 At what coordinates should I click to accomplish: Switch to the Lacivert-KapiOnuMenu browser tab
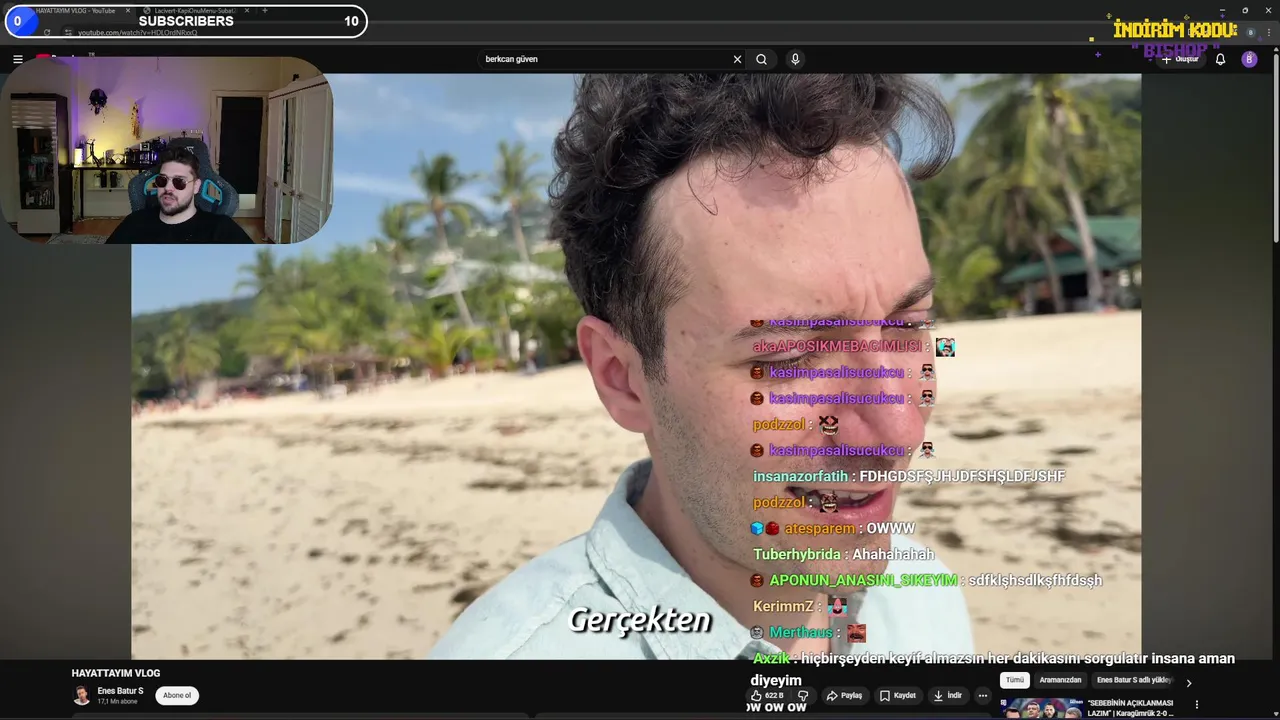(x=195, y=10)
